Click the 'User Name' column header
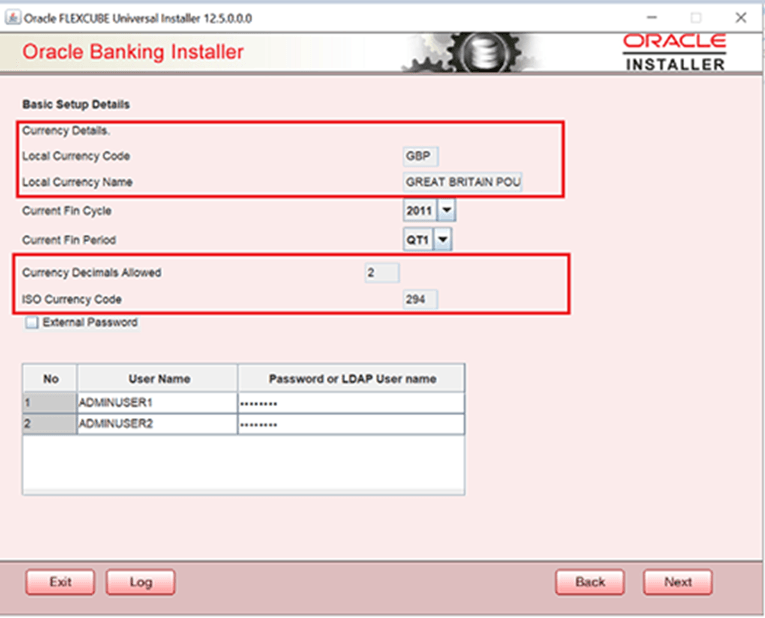This screenshot has height=618, width=765. pyautogui.click(x=157, y=379)
